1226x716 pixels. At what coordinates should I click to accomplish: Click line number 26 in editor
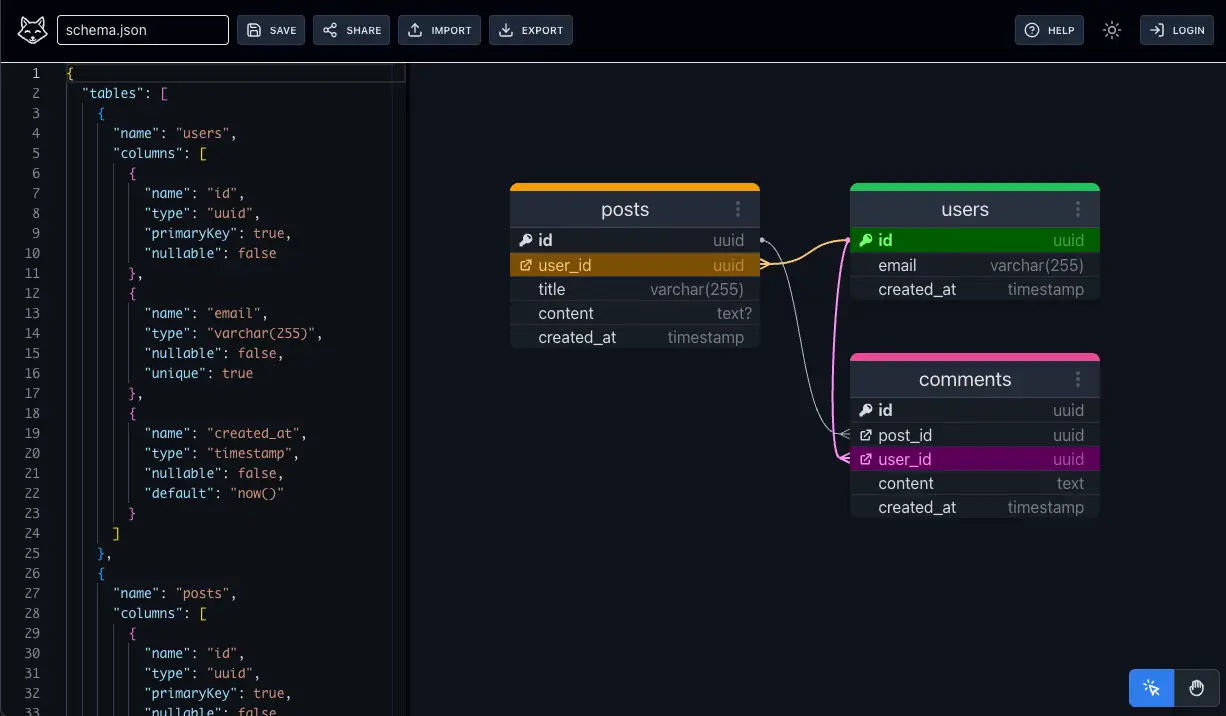(31, 573)
